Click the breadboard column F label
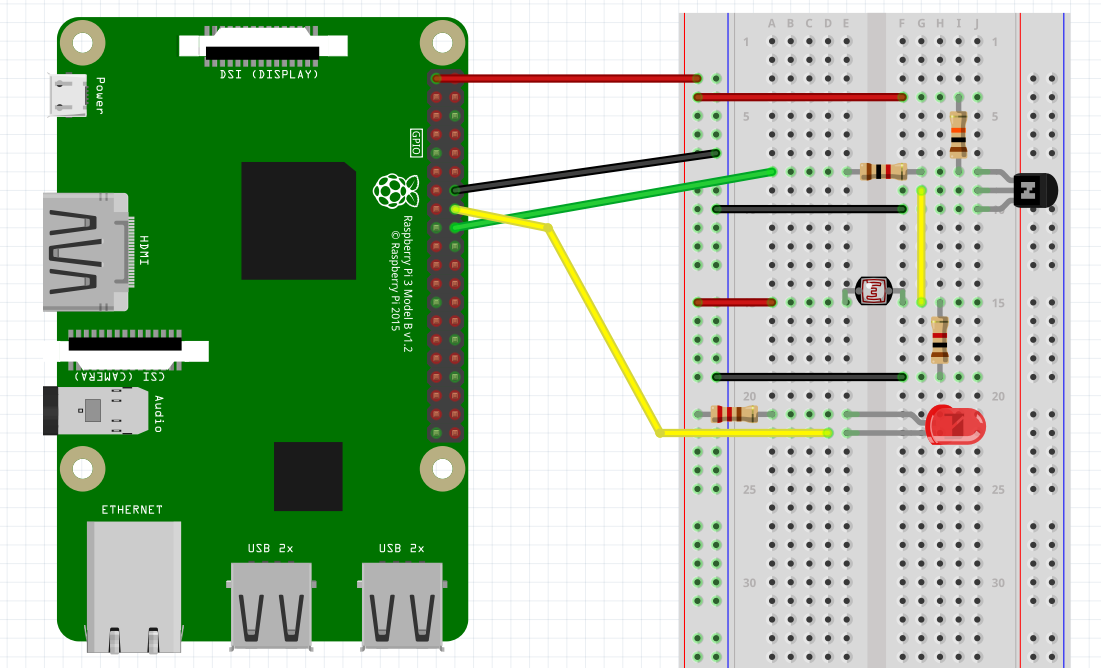This screenshot has height=668, width=1101. (x=902, y=23)
